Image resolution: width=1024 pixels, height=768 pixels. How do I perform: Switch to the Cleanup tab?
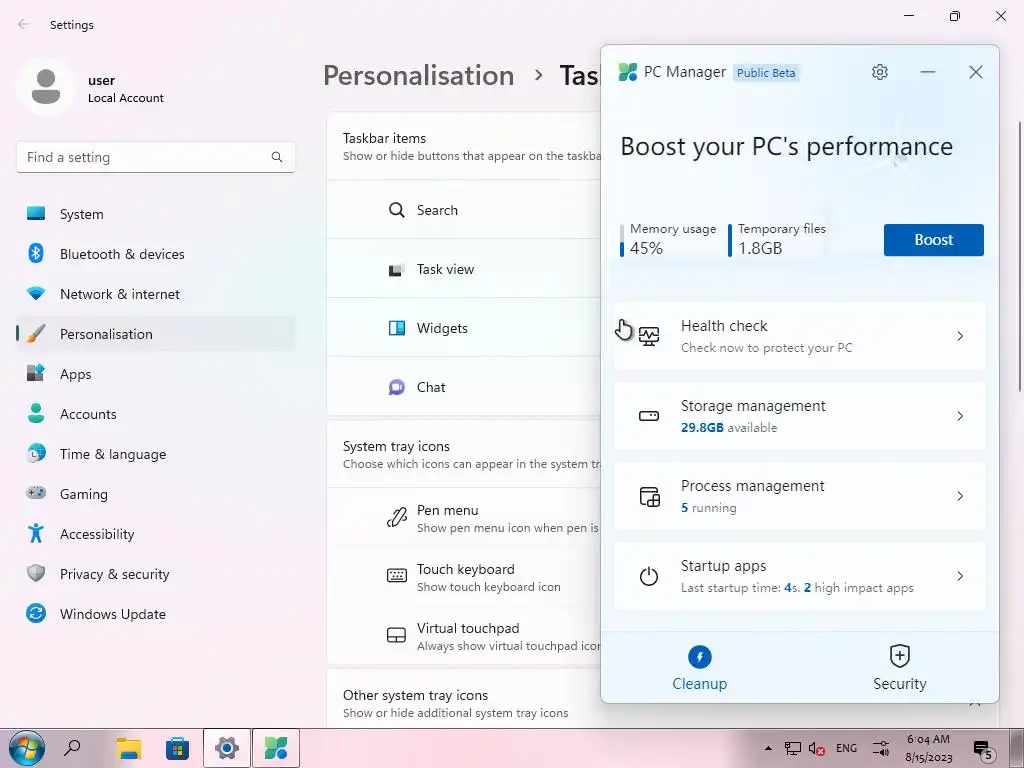point(699,667)
